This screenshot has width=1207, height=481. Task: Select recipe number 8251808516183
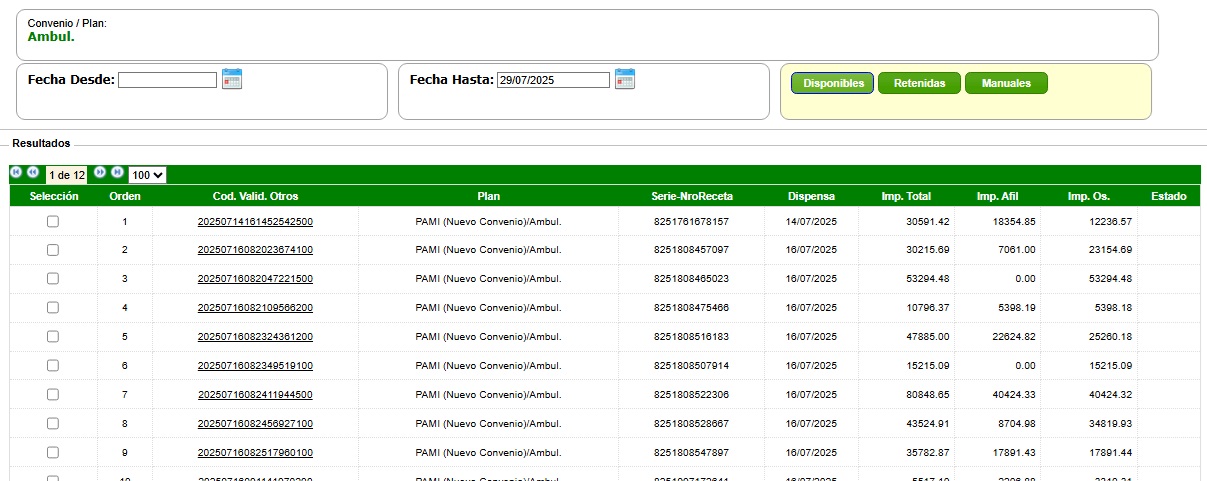(691, 337)
